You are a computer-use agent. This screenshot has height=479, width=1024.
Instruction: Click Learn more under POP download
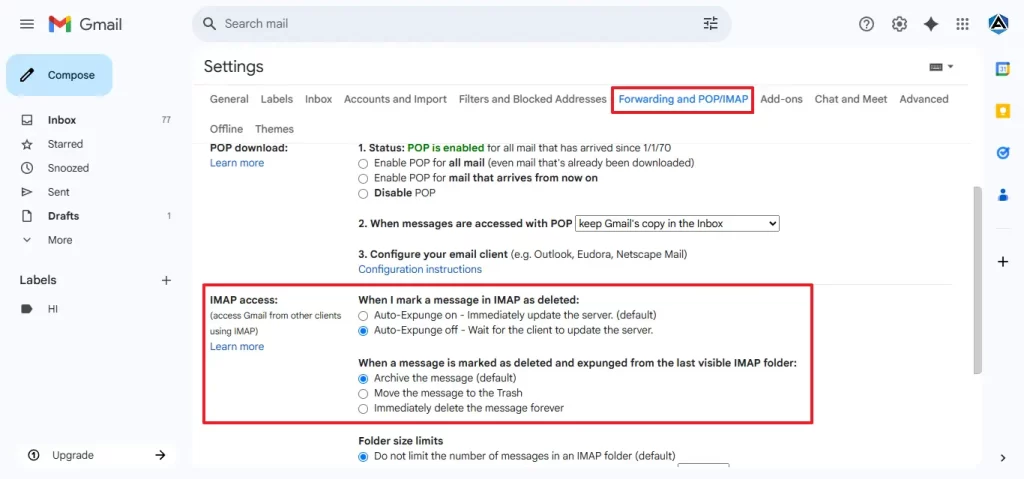tap(237, 163)
